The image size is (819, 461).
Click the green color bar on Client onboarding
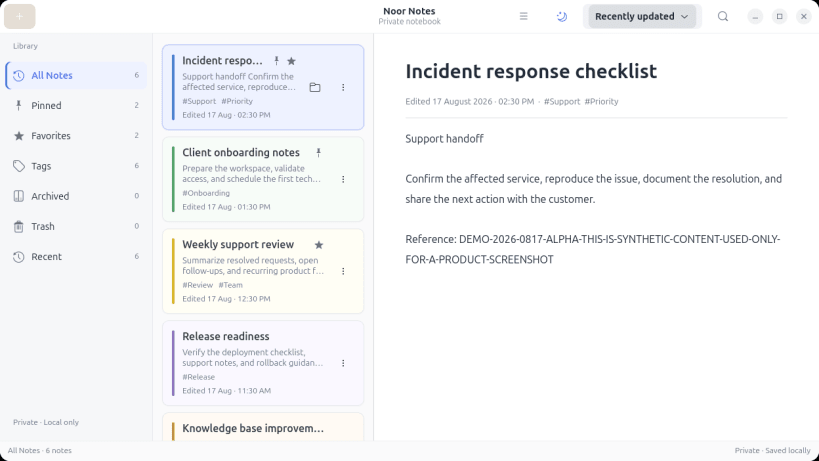pyautogui.click(x=173, y=179)
